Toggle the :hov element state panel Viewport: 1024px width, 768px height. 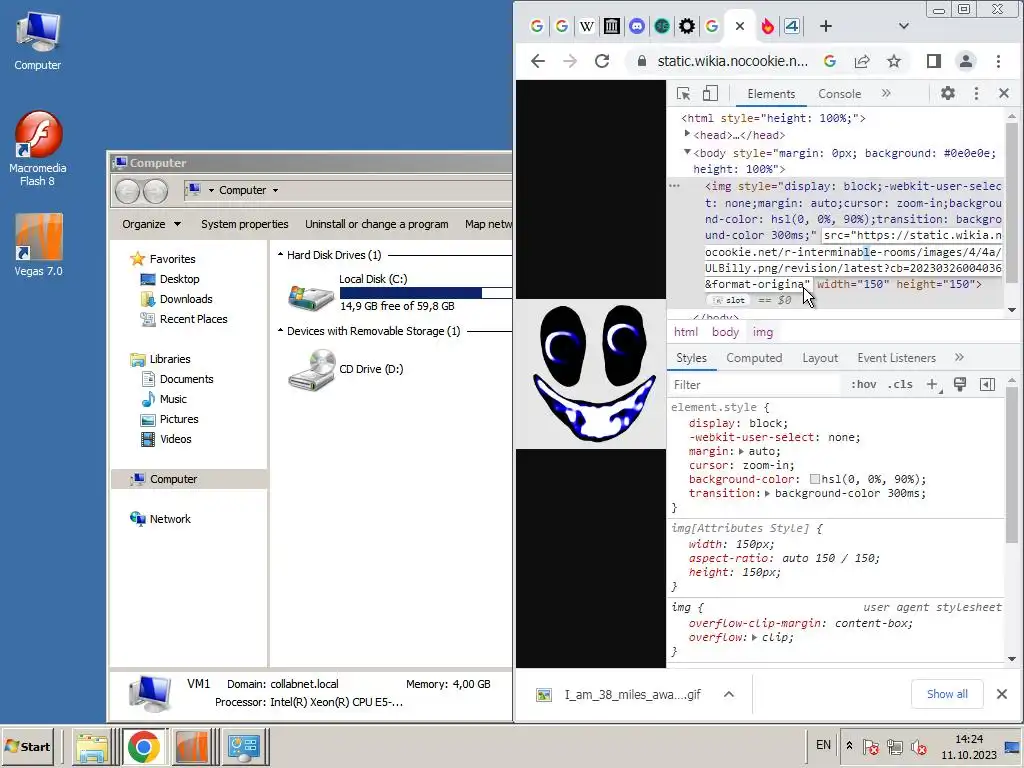click(863, 385)
